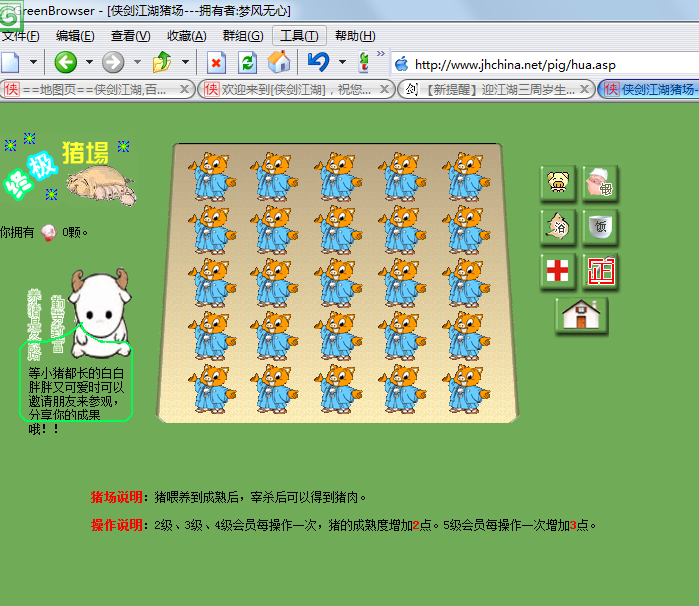
Task: Expand the toolbar overflow » chevron
Action: pyautogui.click(x=381, y=54)
